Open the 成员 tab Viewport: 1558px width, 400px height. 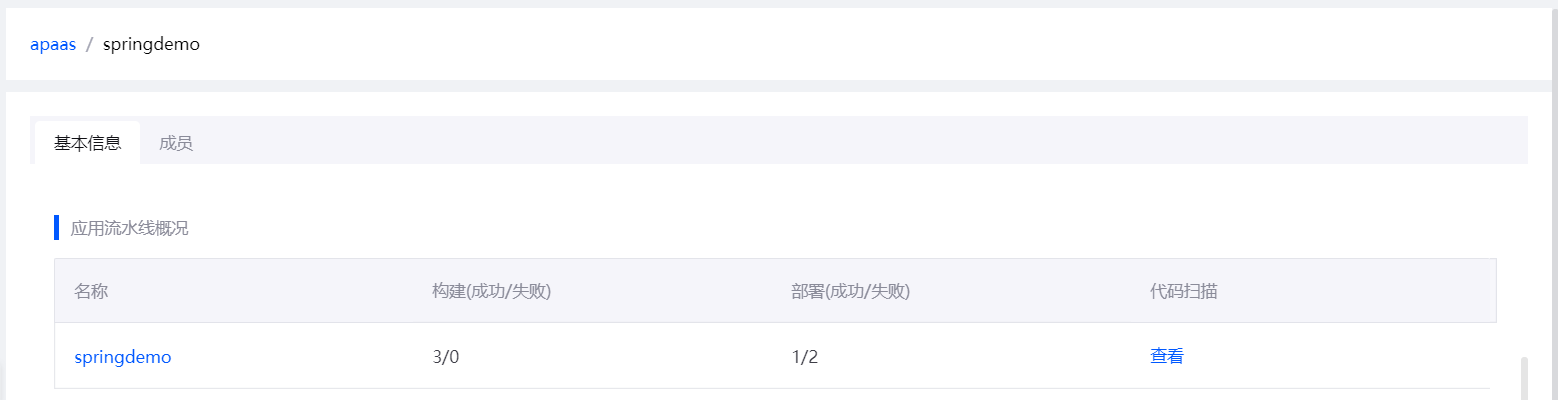click(176, 143)
